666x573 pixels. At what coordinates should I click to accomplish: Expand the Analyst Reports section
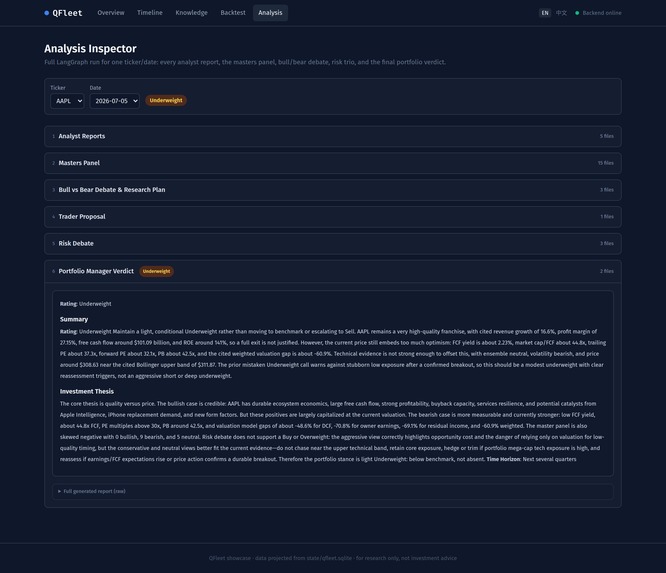pos(333,136)
